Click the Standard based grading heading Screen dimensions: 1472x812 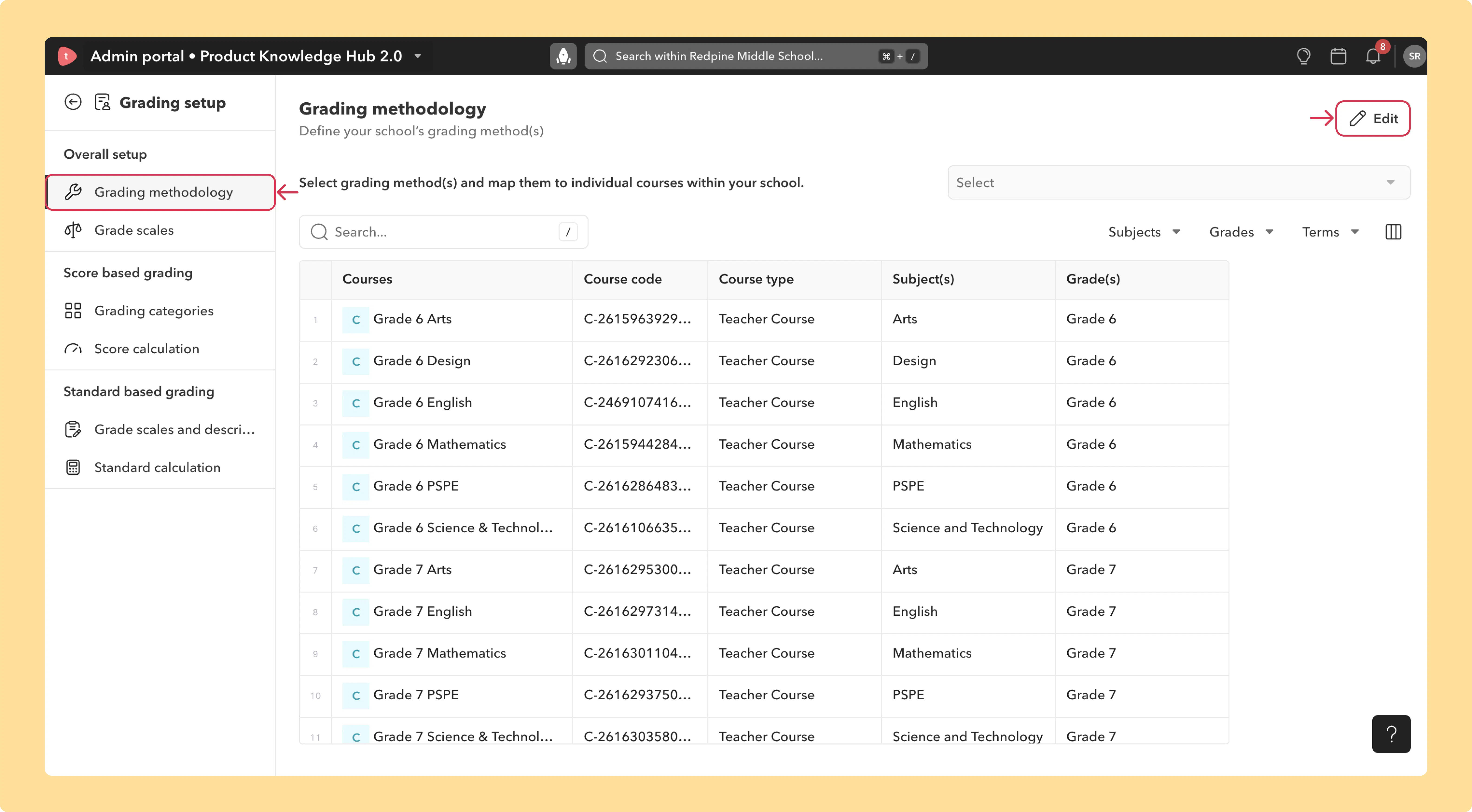tap(139, 392)
